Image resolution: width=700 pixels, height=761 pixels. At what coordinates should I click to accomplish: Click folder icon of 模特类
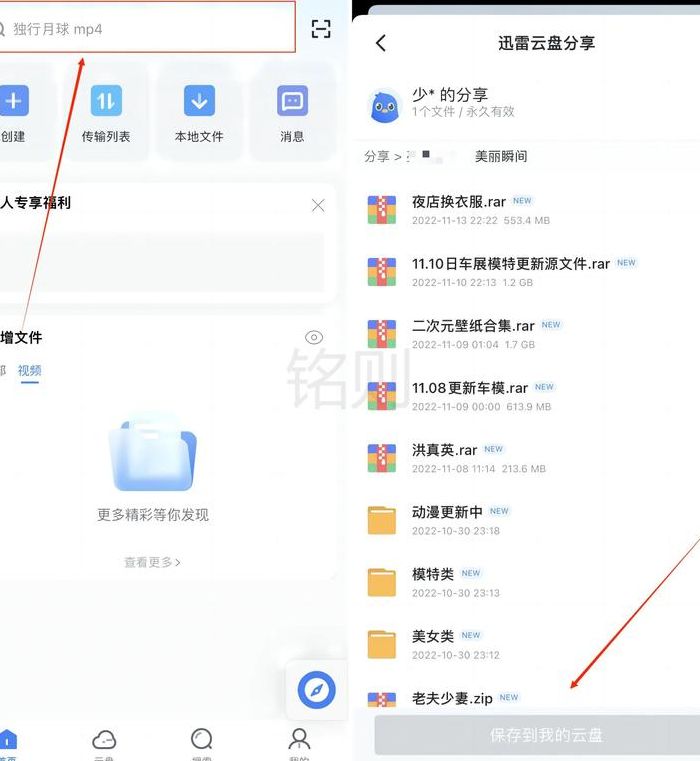point(382,582)
